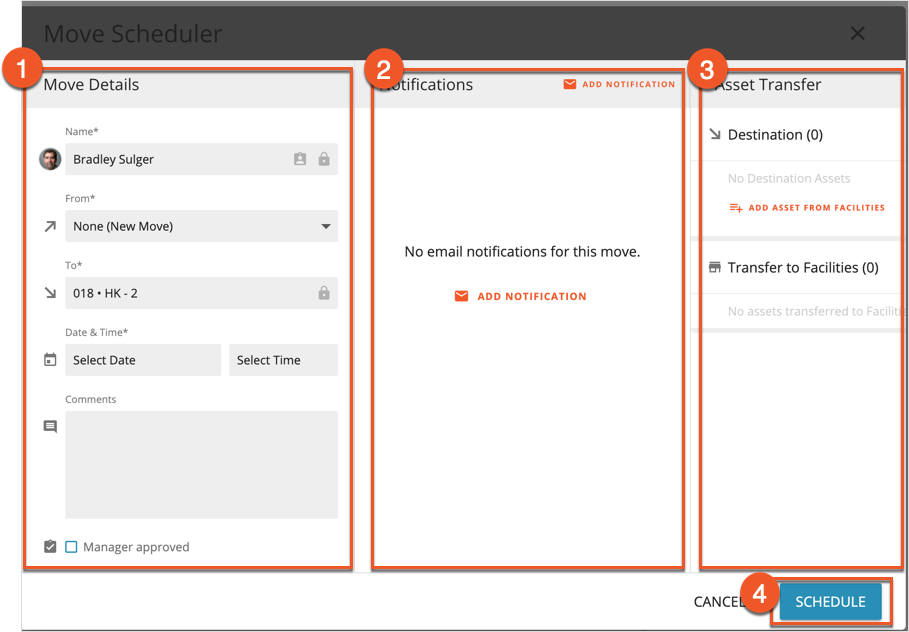Click Bradley Sulger's profile avatar
Viewport: 909px width, 632px height.
click(x=50, y=158)
